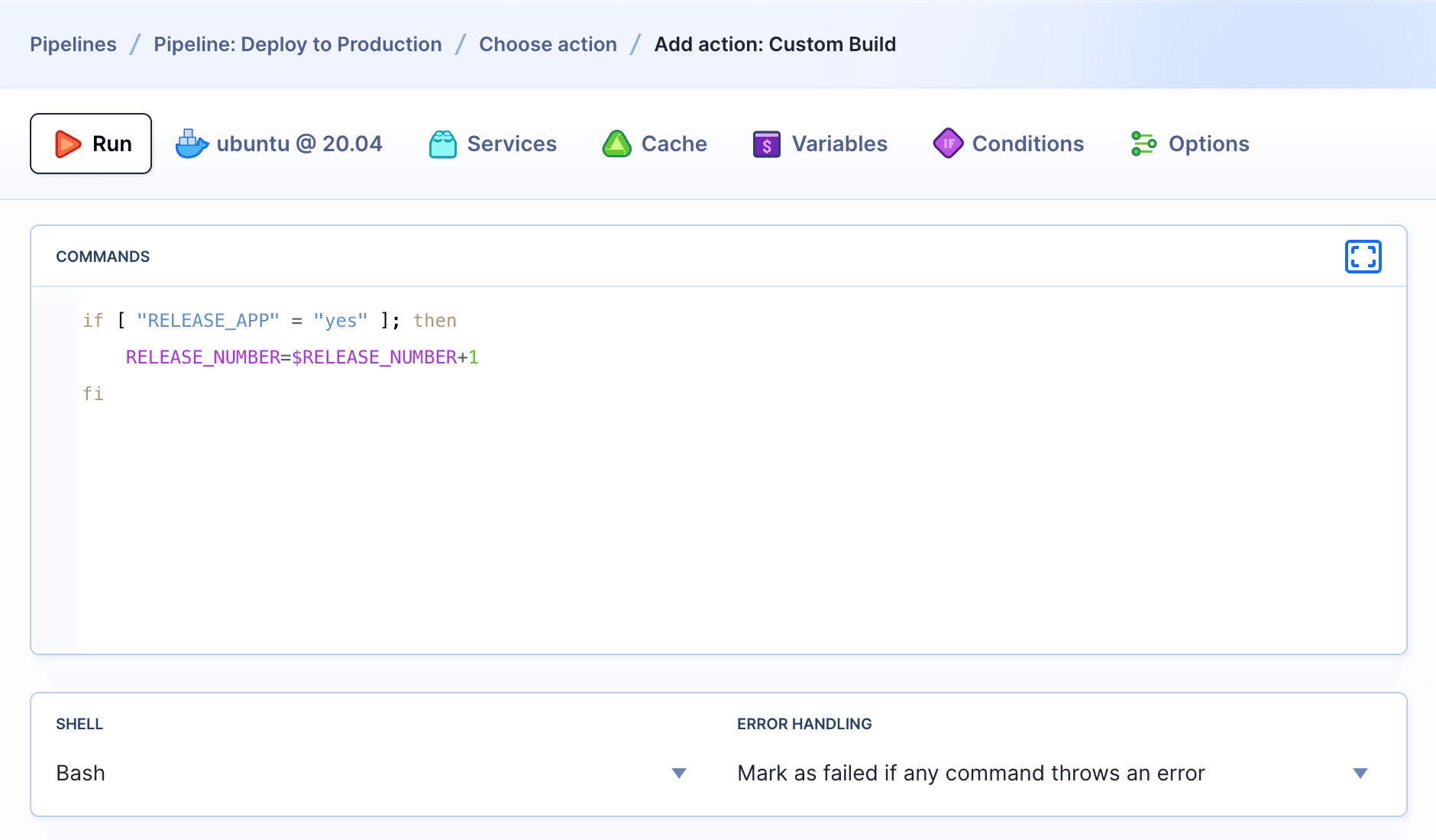The height and width of the screenshot is (840, 1436).
Task: Open the Conditions tab
Action: tap(1027, 144)
